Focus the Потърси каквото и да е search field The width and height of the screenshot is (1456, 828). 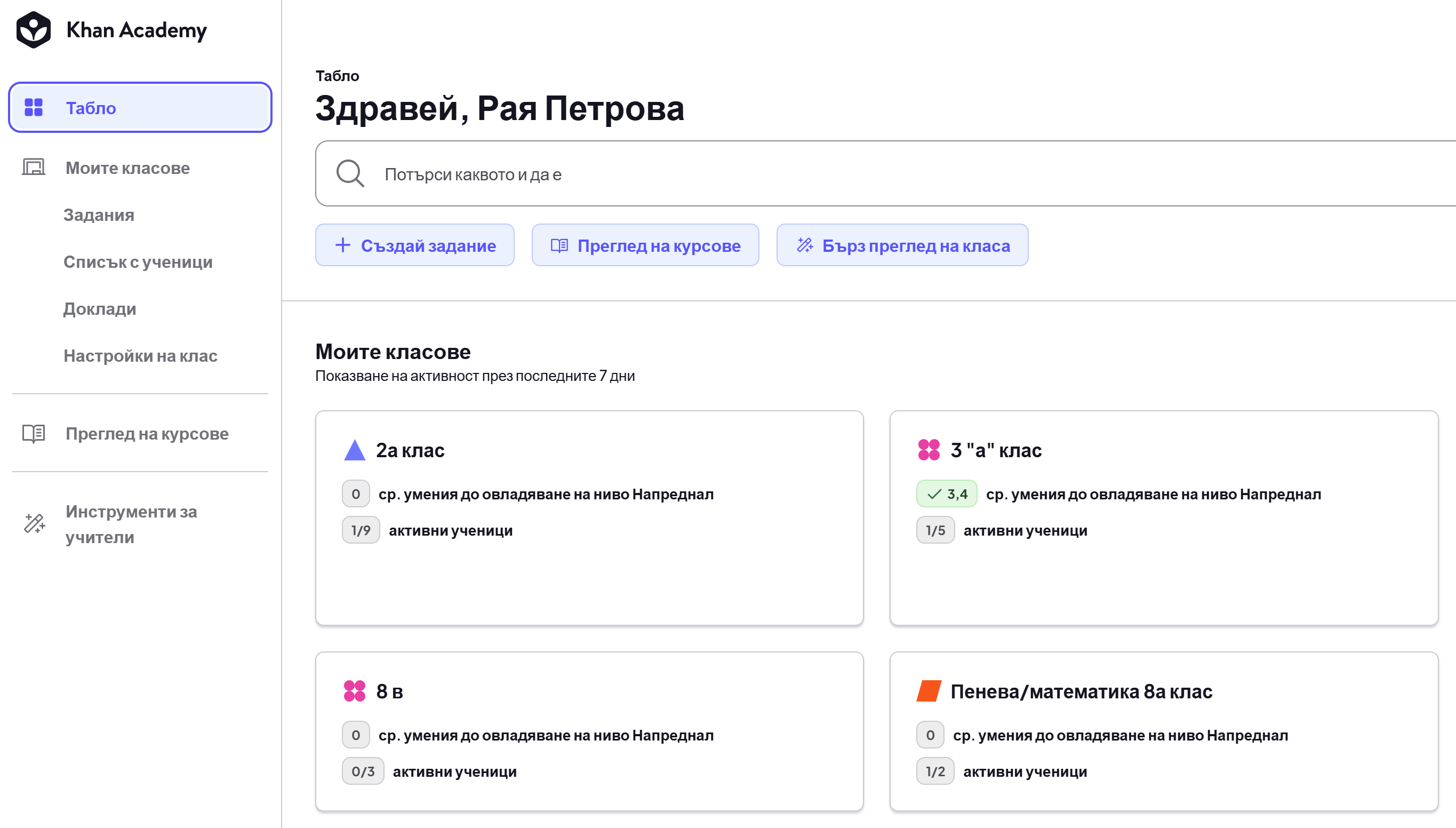click(x=885, y=173)
